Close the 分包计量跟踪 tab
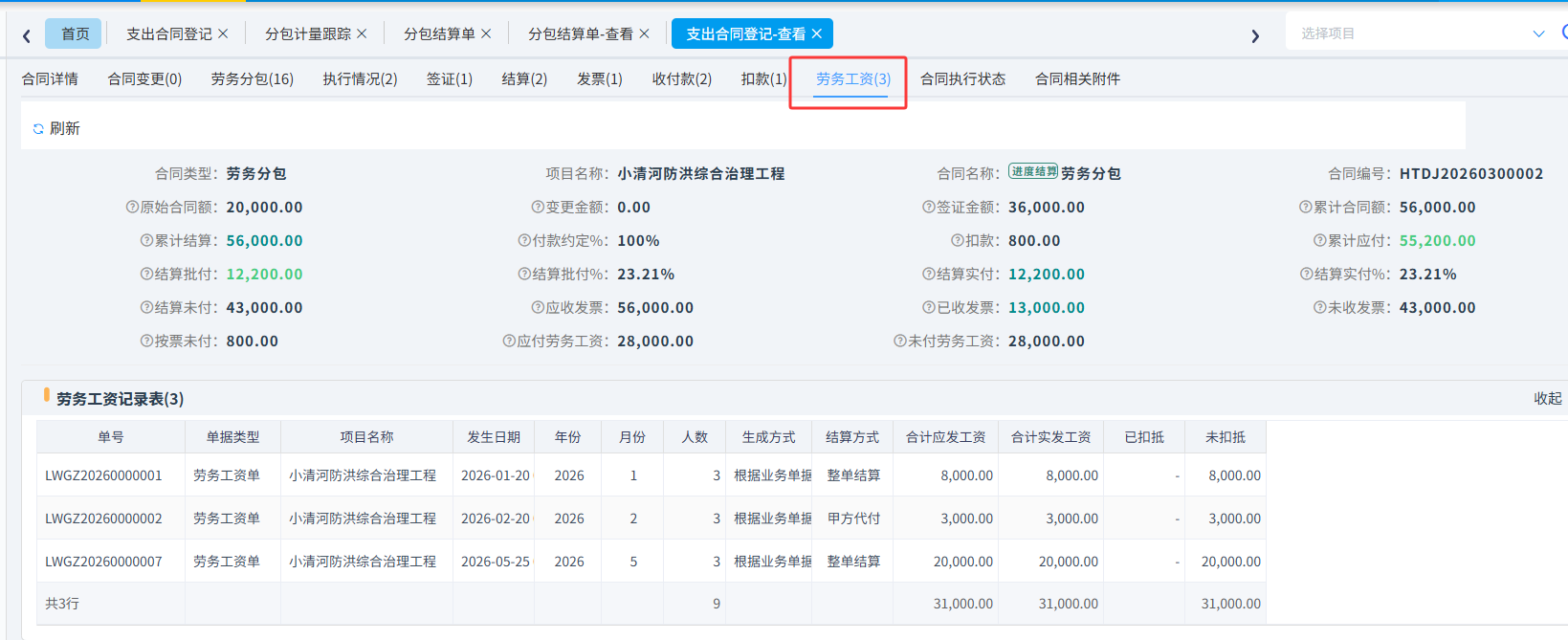This screenshot has height=640, width=1568. 362,33
